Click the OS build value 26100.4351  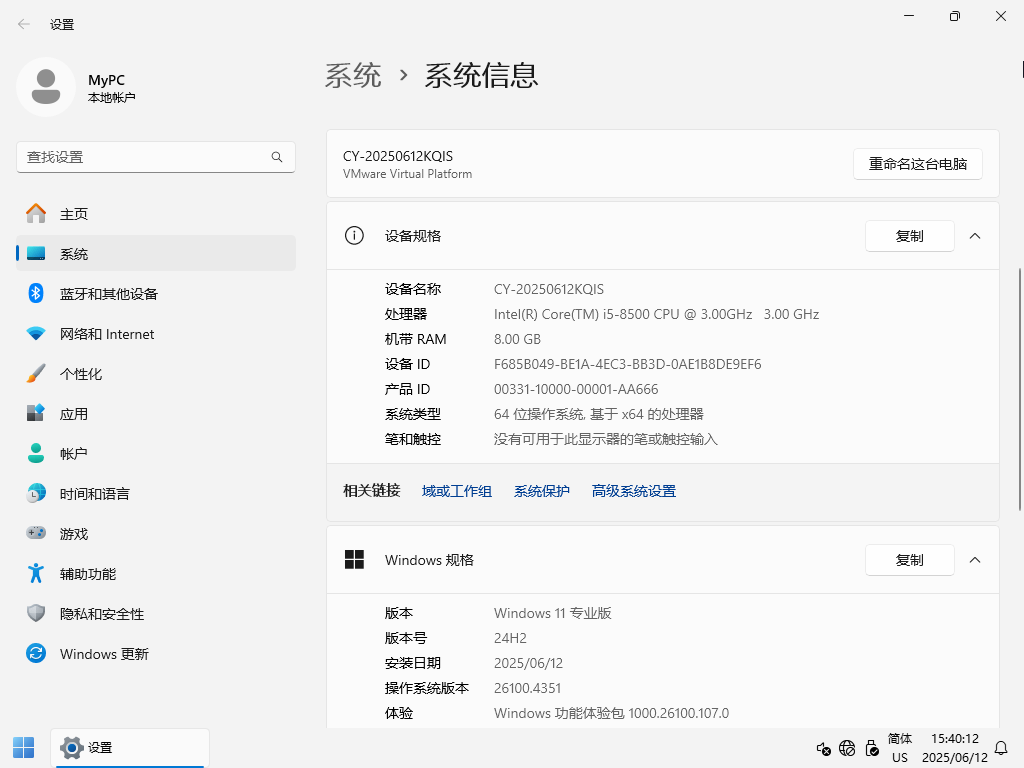pos(527,688)
